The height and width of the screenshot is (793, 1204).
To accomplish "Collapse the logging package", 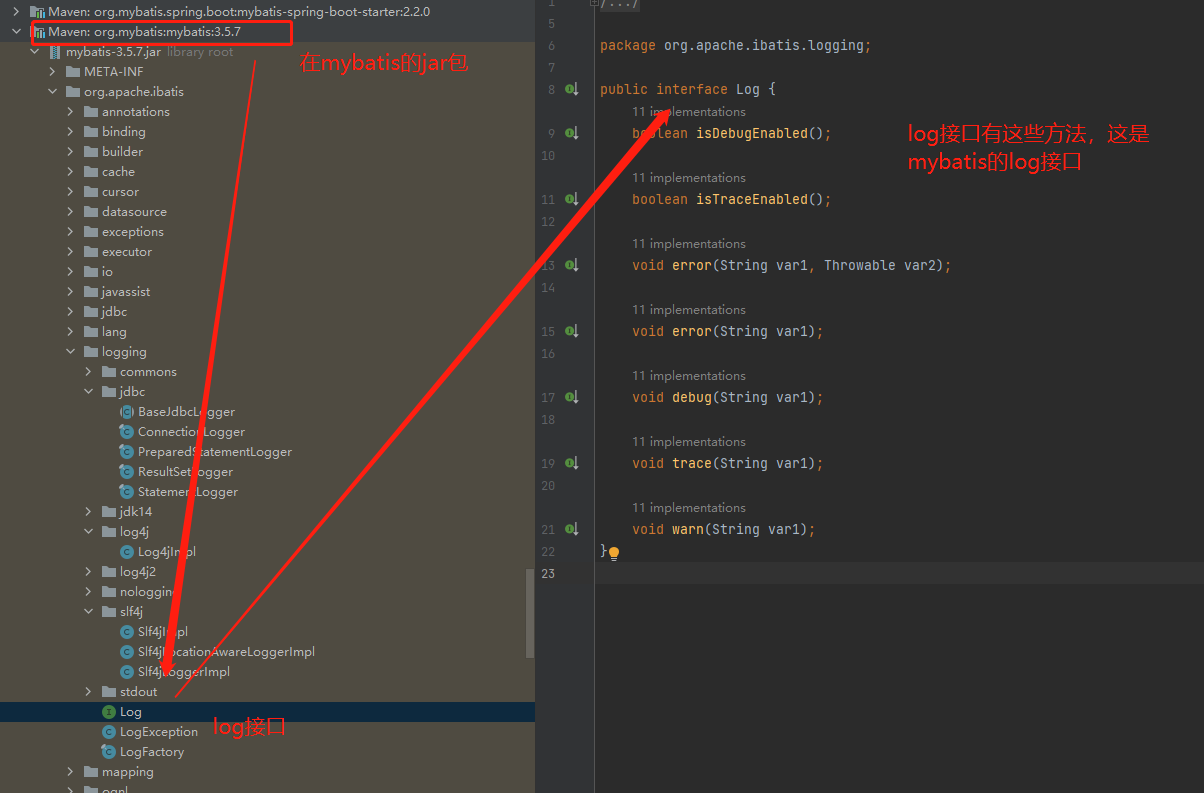I will pos(71,352).
